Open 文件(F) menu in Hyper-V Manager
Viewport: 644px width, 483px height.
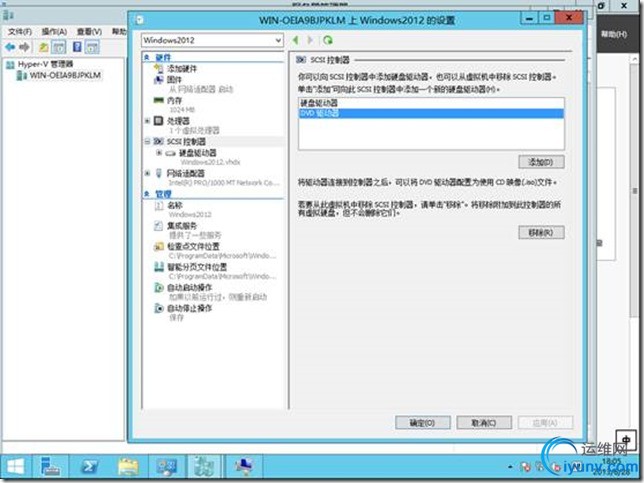(x=20, y=32)
